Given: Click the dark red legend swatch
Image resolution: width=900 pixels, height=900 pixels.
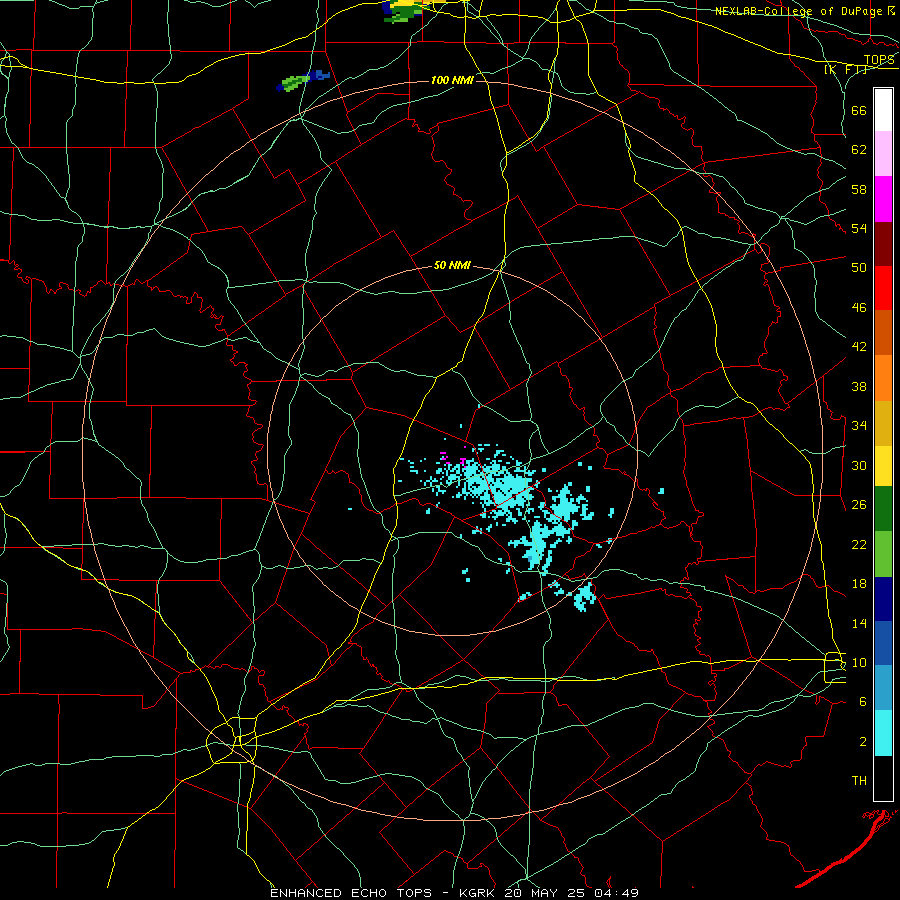Looking at the screenshot, I should (883, 244).
